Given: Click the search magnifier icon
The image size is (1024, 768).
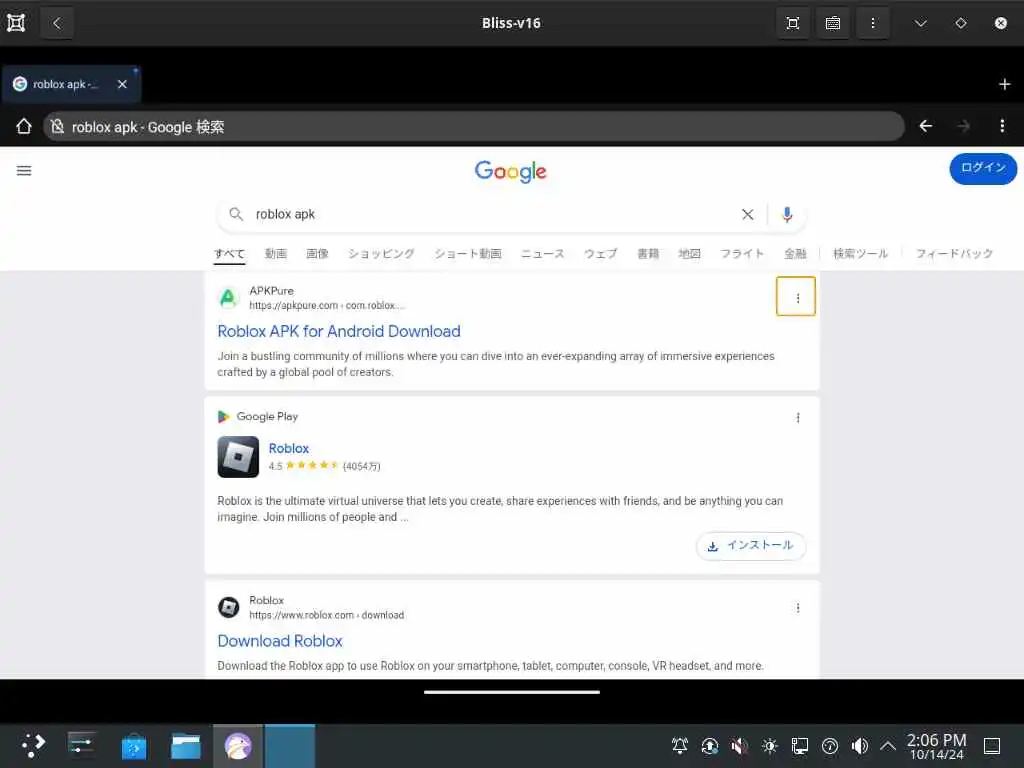Looking at the screenshot, I should pos(236,214).
